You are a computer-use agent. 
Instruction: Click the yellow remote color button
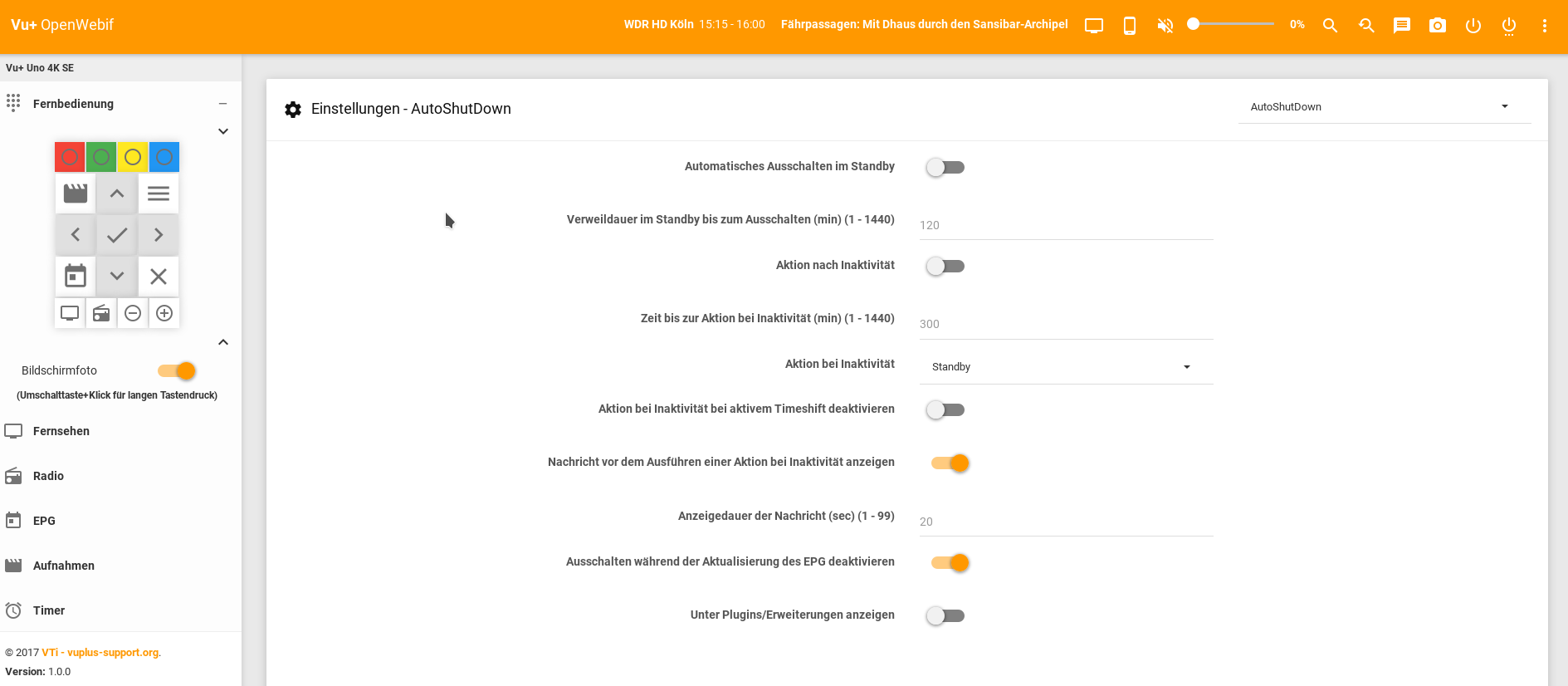[x=133, y=157]
